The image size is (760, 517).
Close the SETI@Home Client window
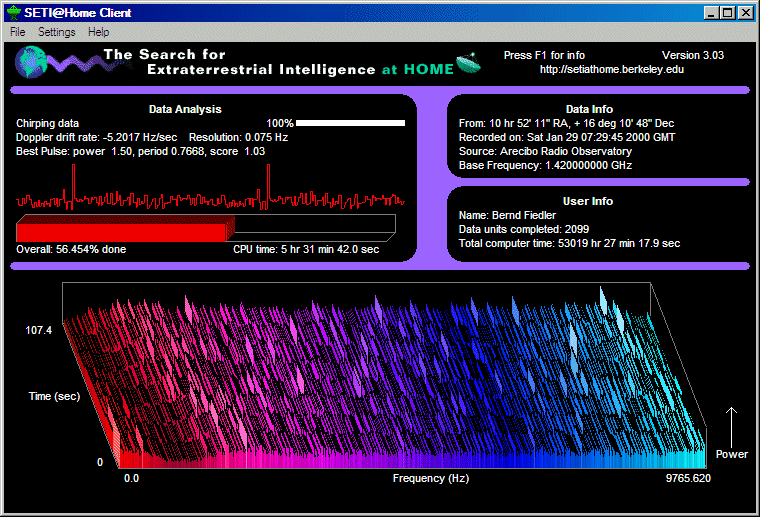coord(745,13)
